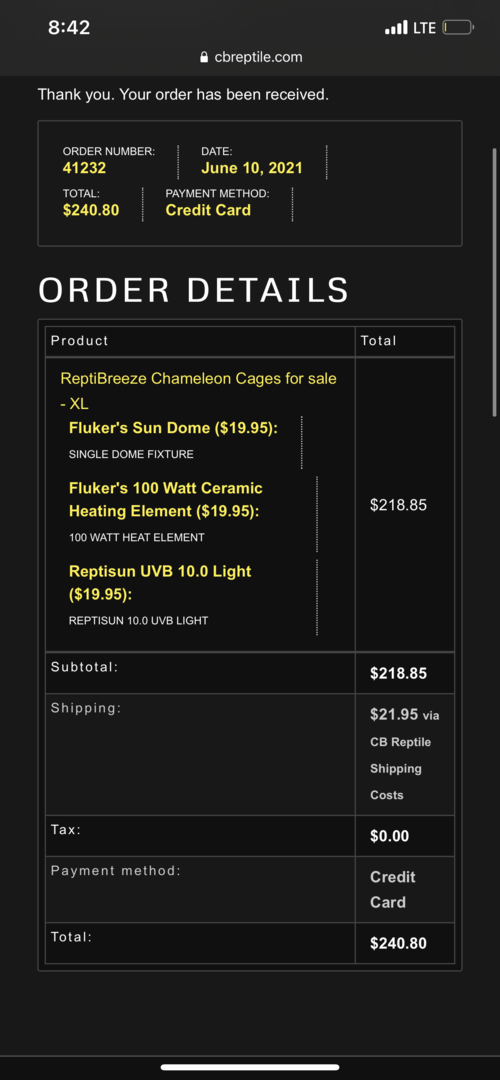
Task: Tap the $218.85 subtotal value
Action: (398, 674)
